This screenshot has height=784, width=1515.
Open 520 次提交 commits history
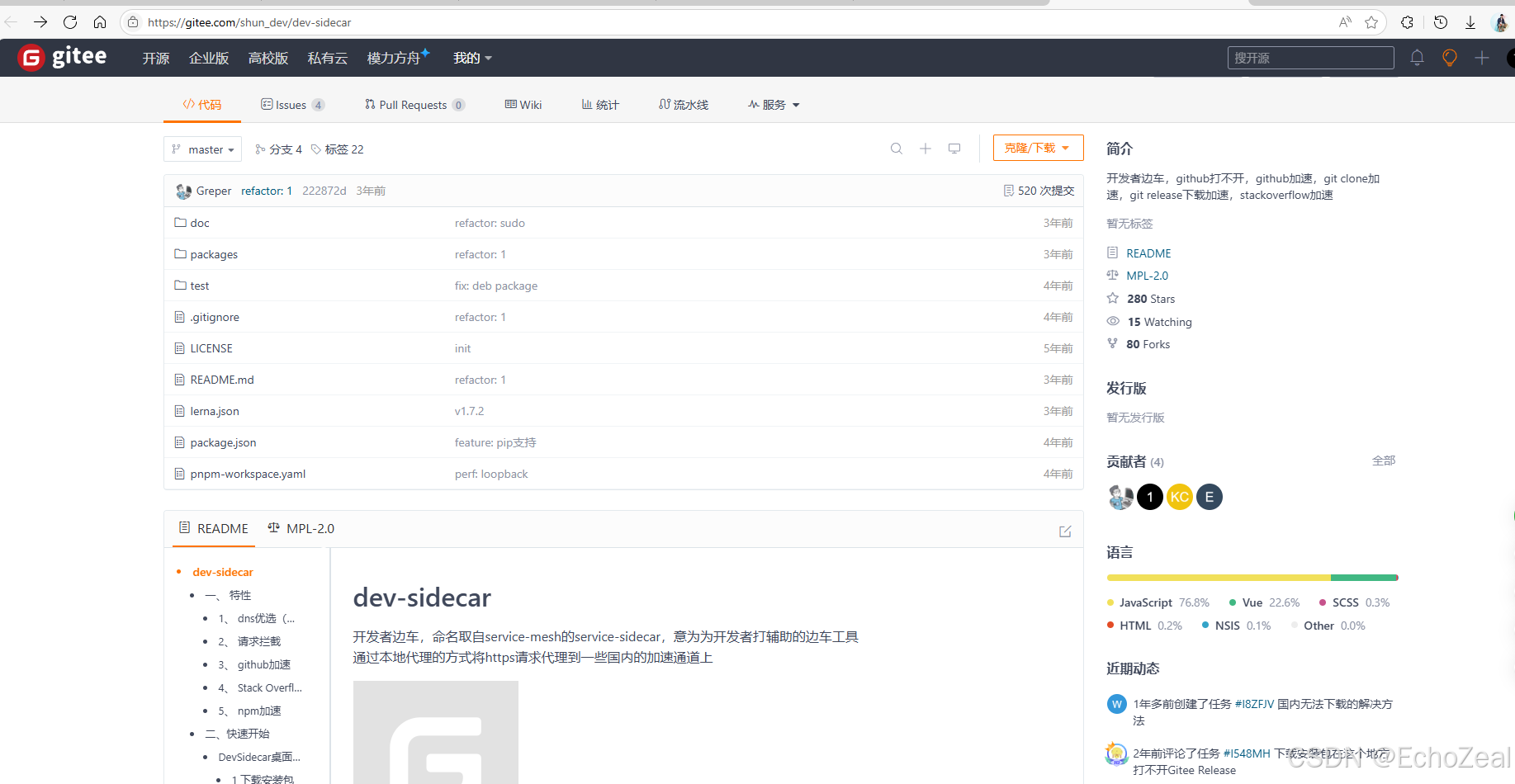[x=1039, y=191]
